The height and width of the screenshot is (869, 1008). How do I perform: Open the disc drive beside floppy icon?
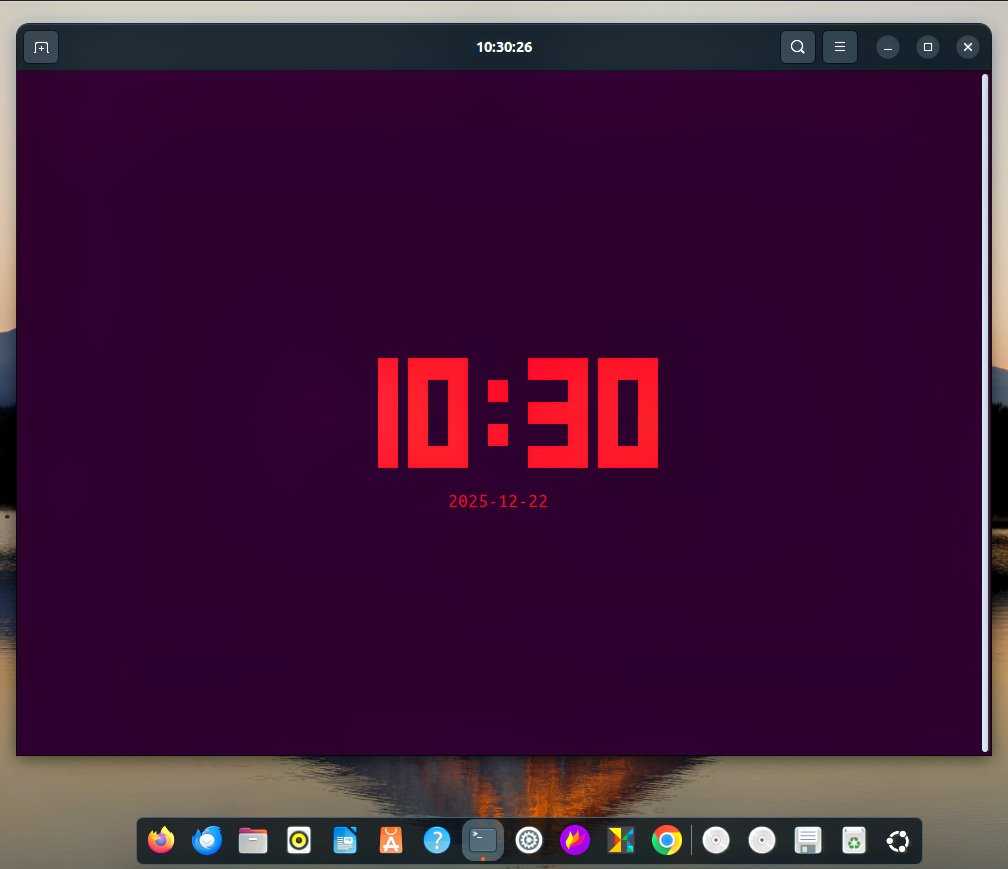762,840
